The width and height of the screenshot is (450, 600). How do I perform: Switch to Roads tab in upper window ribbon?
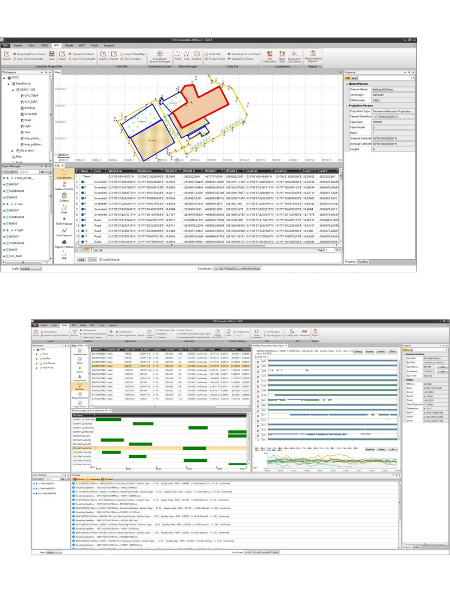point(69,45)
